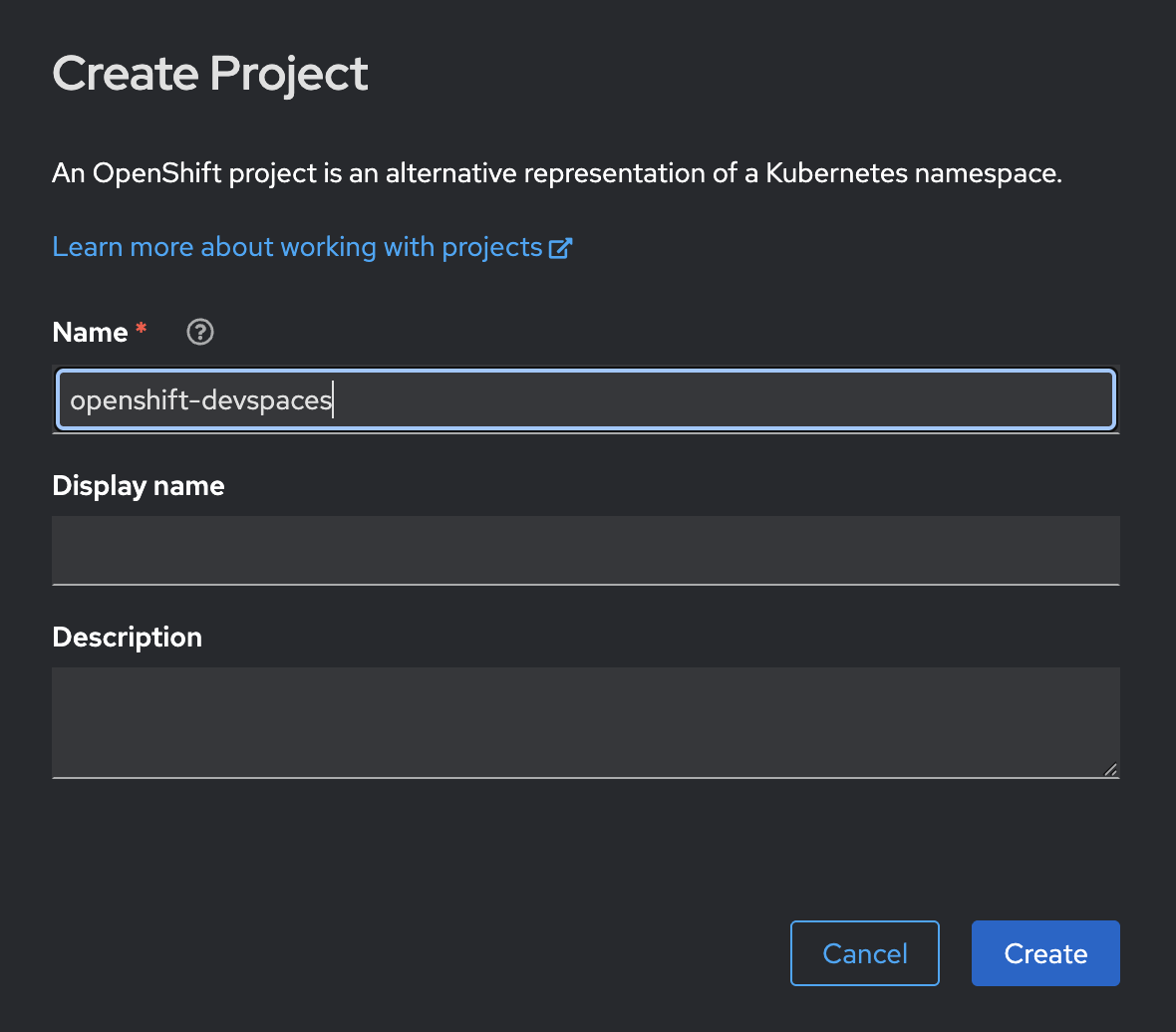Click the Description label
Viewport: 1176px width, 1032px height.
(x=128, y=638)
